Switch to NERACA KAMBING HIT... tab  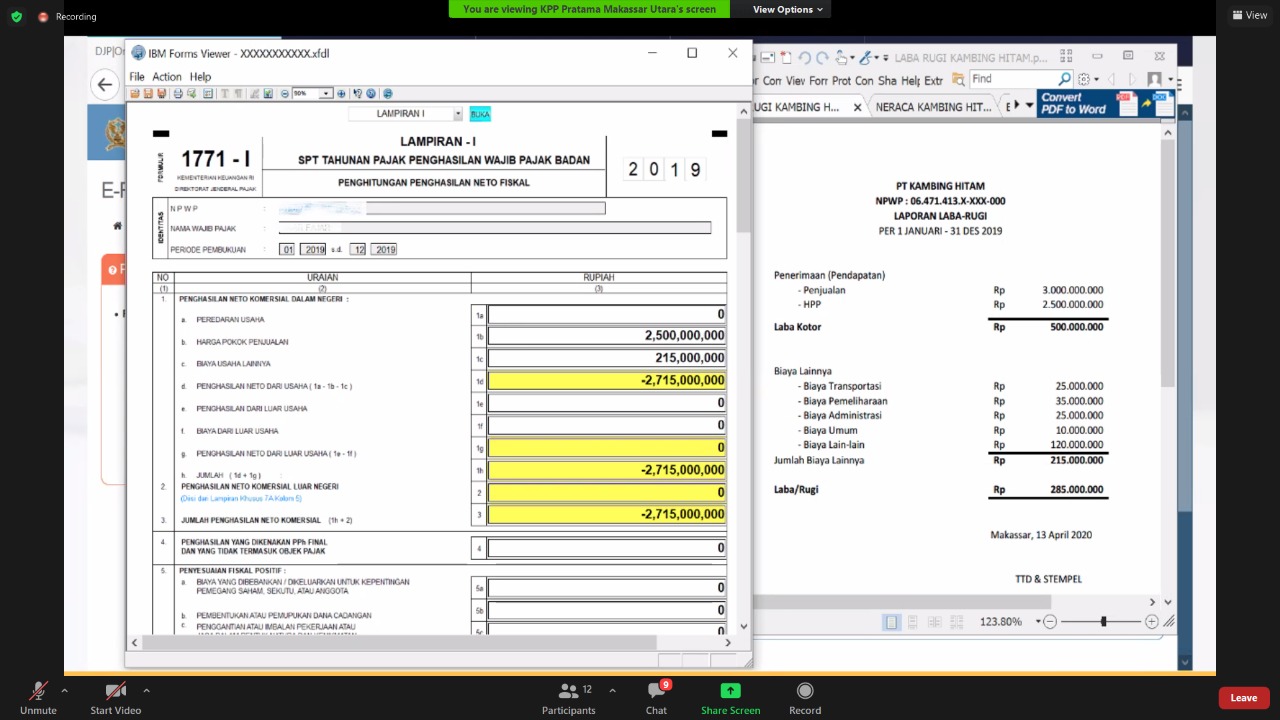tap(932, 107)
